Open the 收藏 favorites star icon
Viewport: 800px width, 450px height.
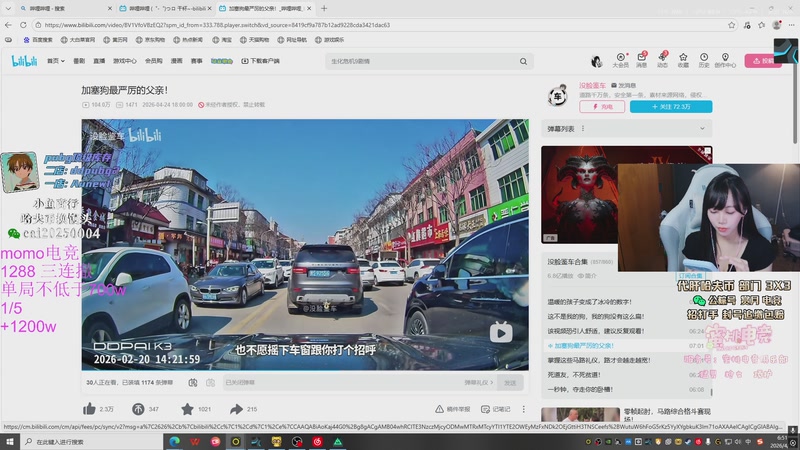click(683, 60)
